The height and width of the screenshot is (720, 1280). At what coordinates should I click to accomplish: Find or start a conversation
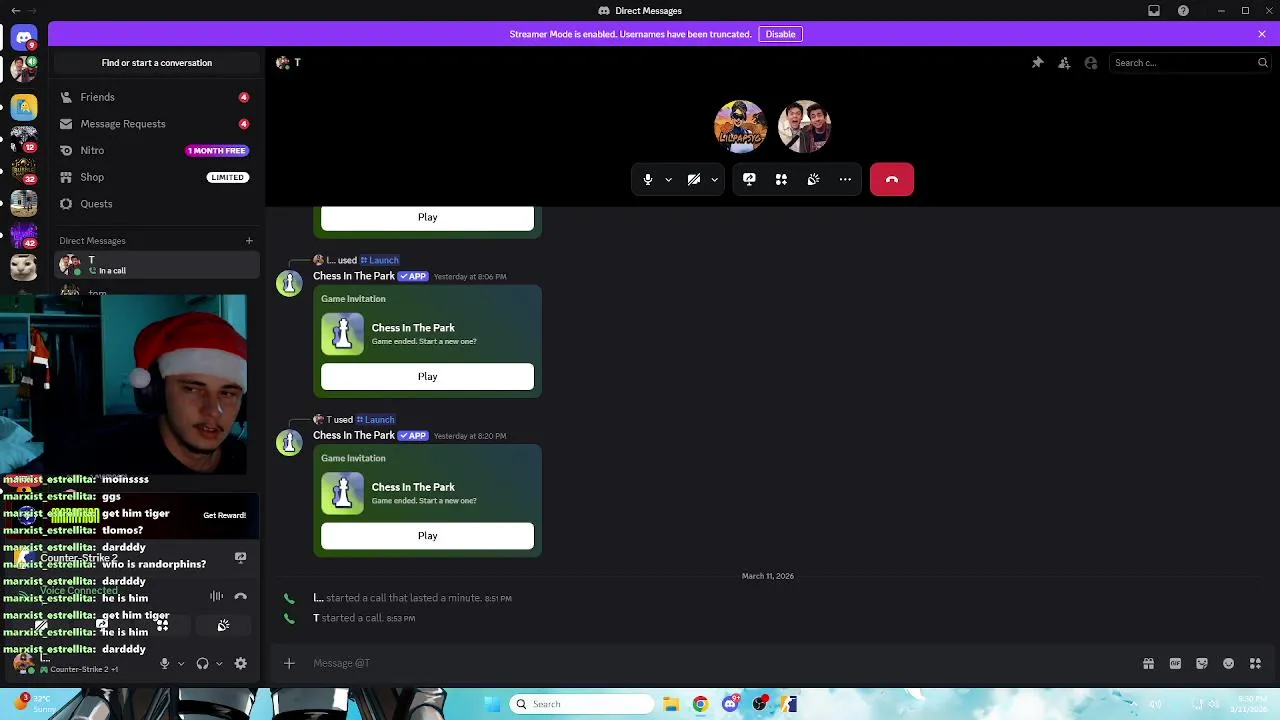point(157,63)
